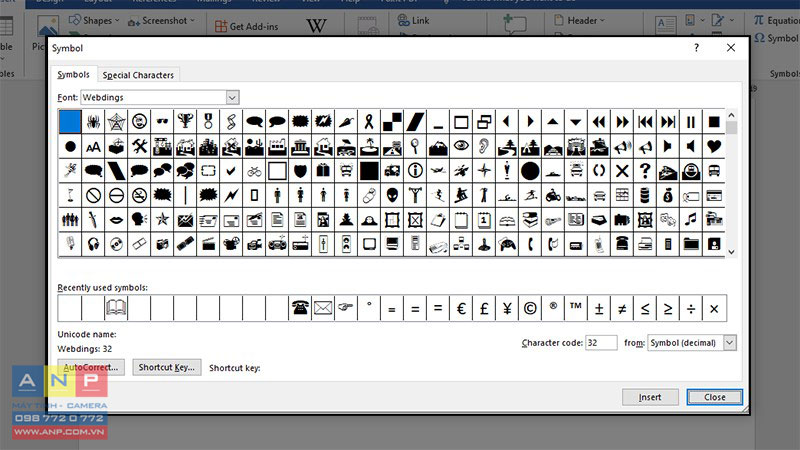The image size is (800, 450).
Task: Select the lips symbol
Action: coord(116,220)
